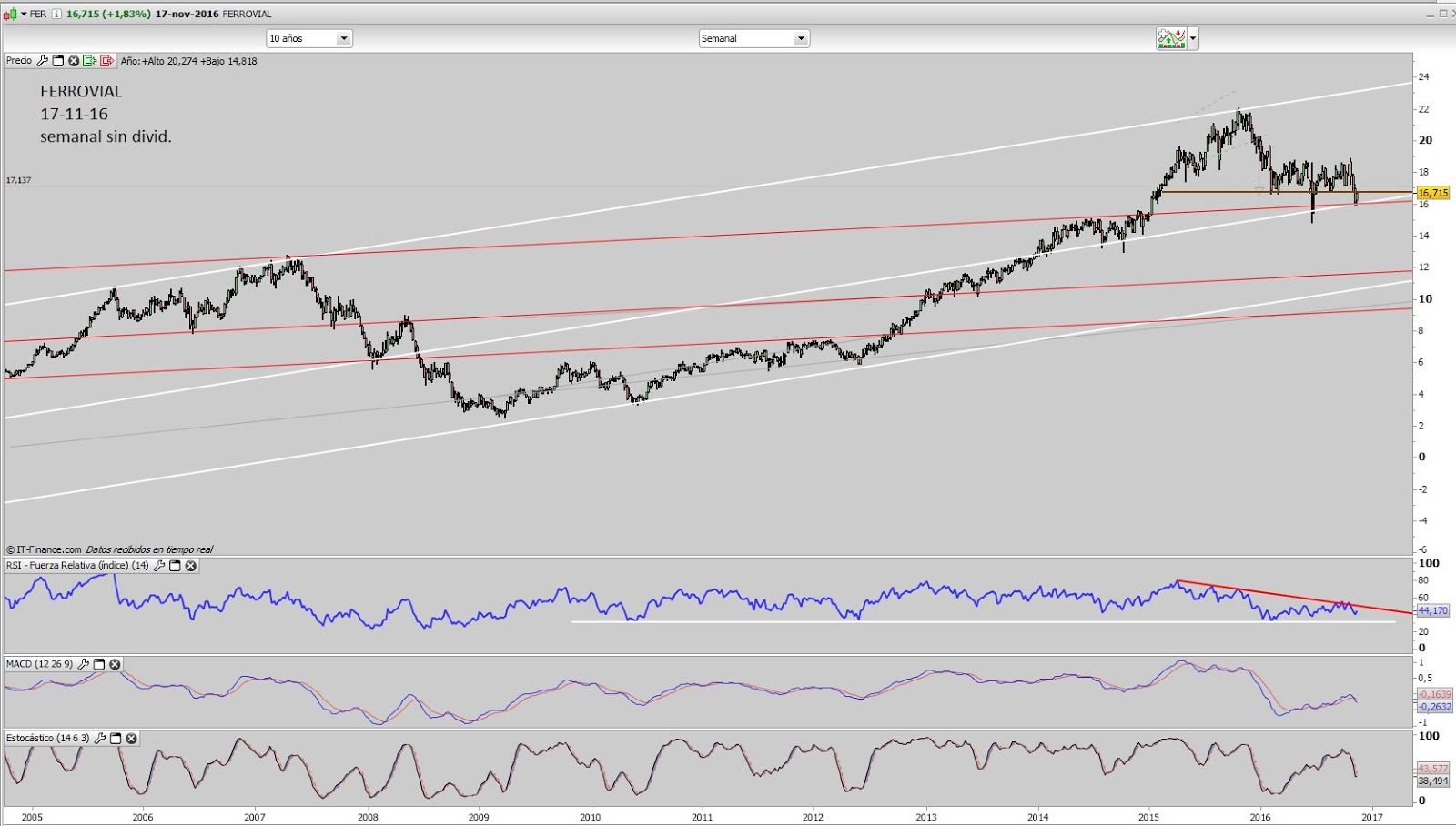Click the FERROVIAL chart annotation text
Viewport: 1456px width, 826px height.
[x=81, y=91]
